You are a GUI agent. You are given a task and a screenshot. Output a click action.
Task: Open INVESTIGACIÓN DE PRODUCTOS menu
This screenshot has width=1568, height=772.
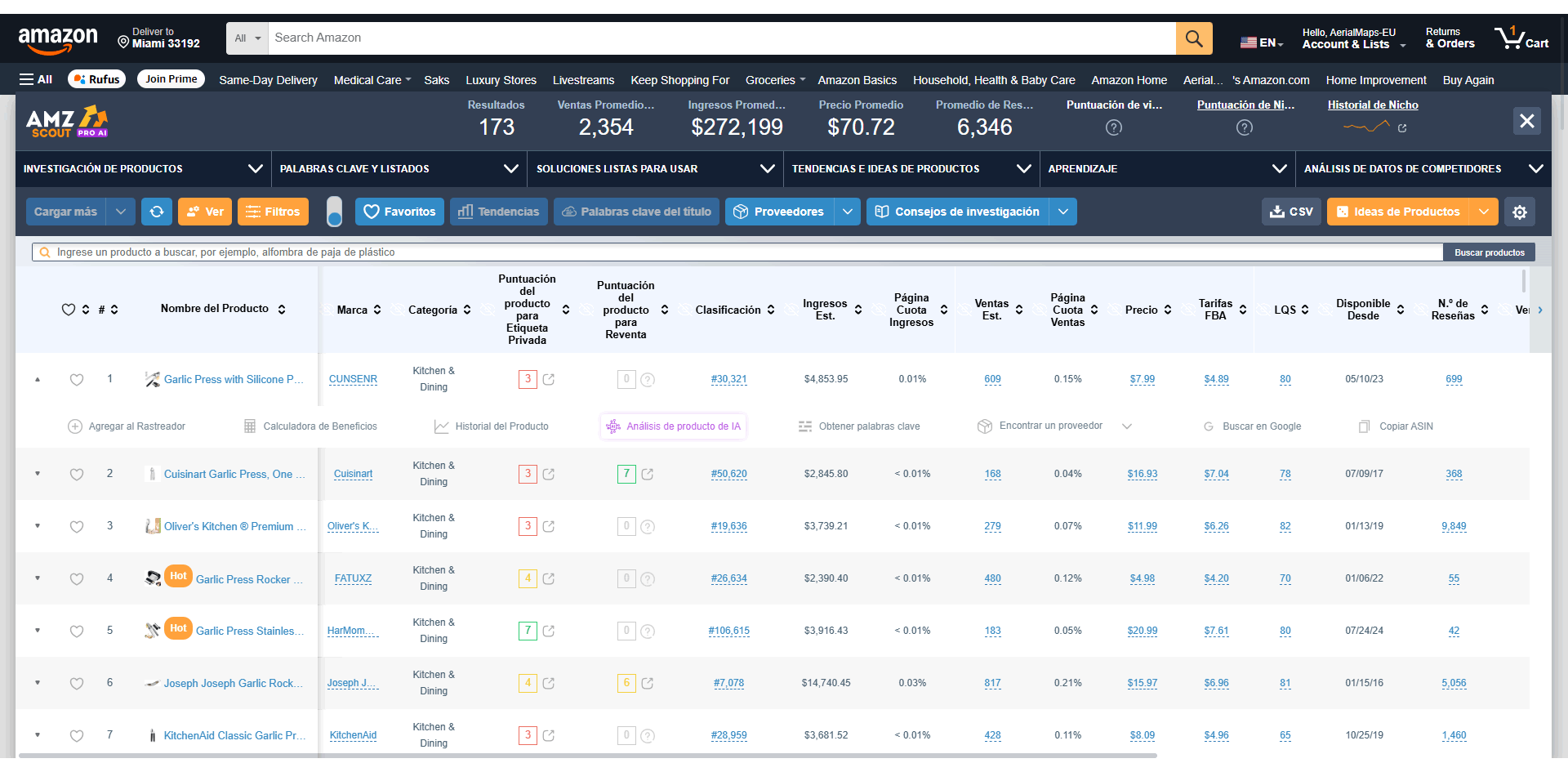[143, 169]
